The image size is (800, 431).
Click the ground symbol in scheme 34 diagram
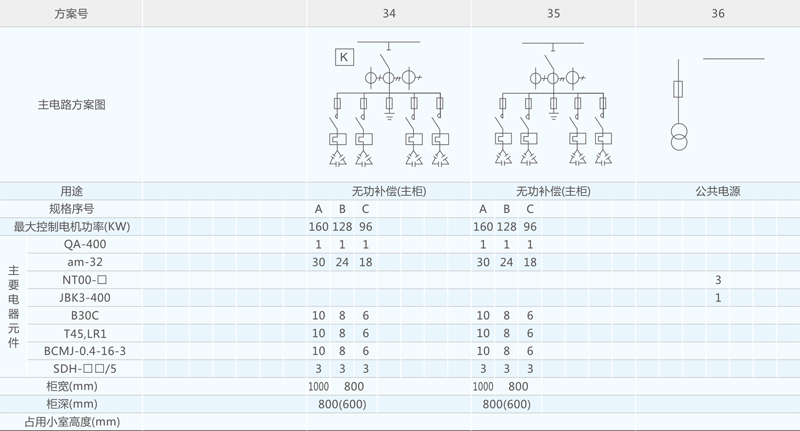(x=388, y=115)
